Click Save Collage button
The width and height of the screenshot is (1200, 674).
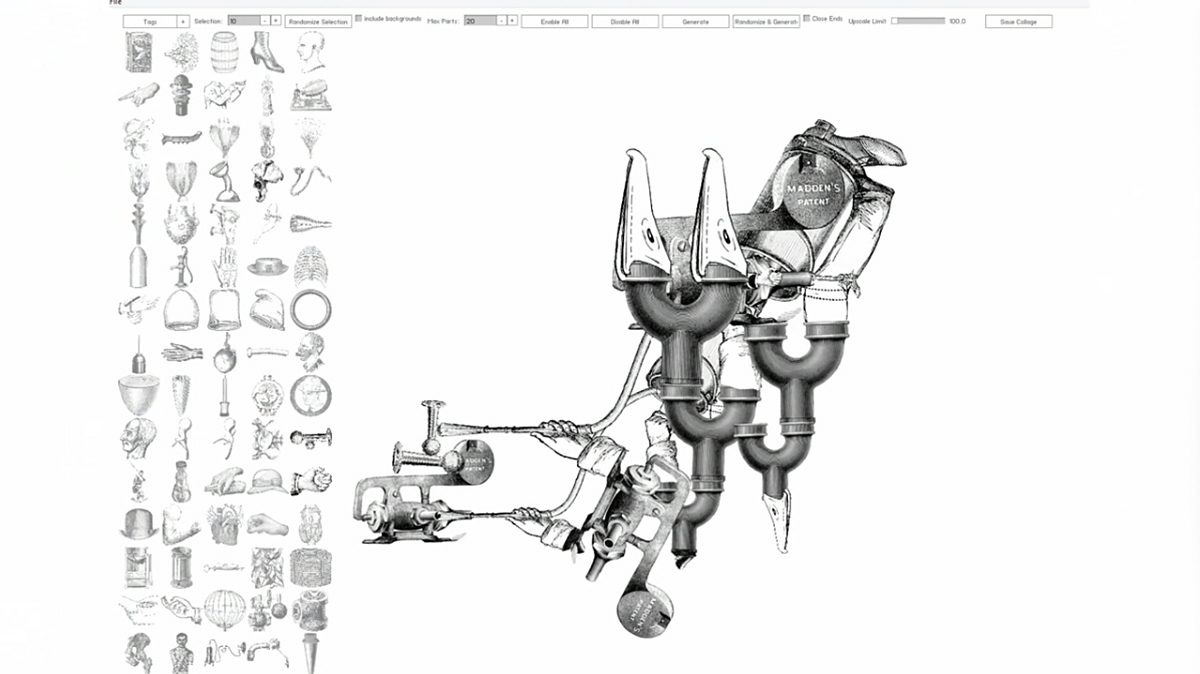1018,21
